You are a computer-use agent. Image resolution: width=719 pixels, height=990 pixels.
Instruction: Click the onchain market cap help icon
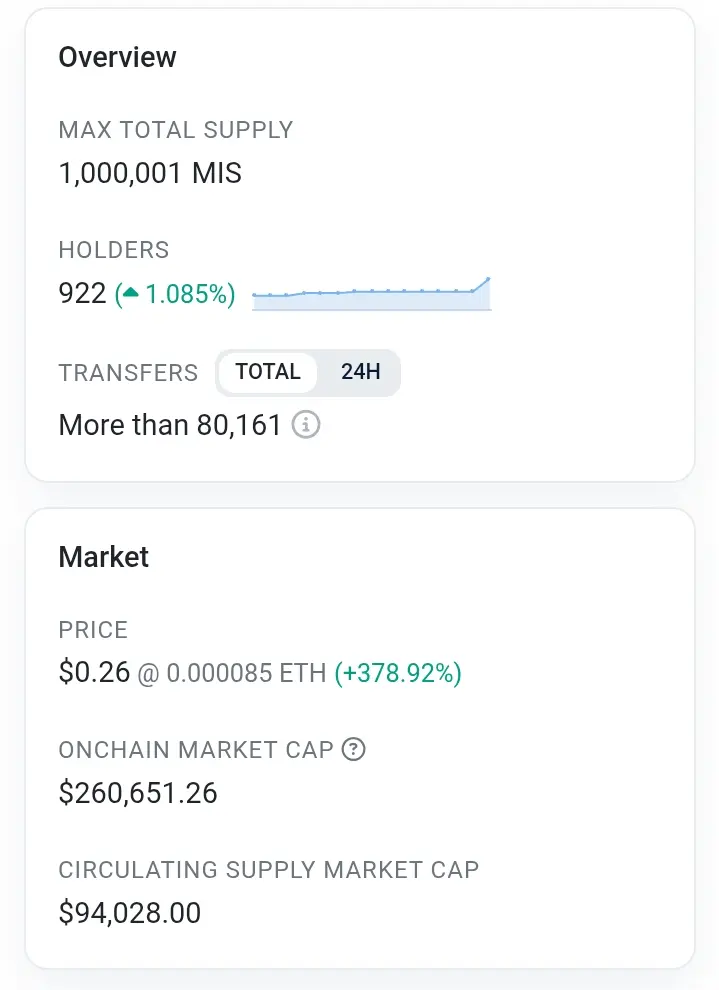point(354,749)
